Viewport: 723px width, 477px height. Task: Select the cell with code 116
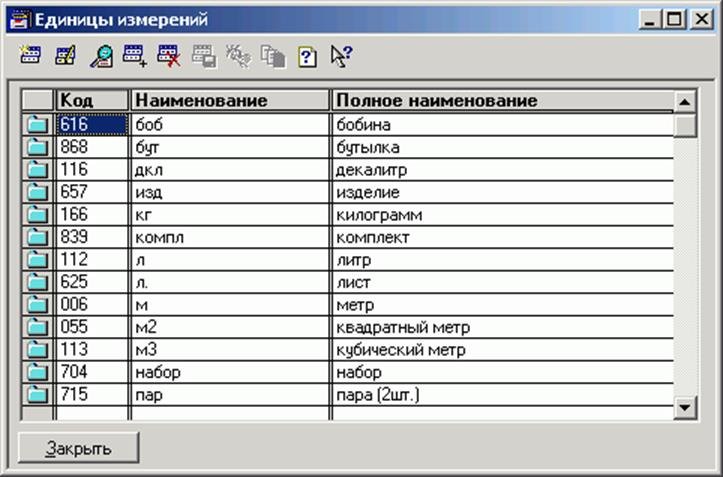(92, 170)
